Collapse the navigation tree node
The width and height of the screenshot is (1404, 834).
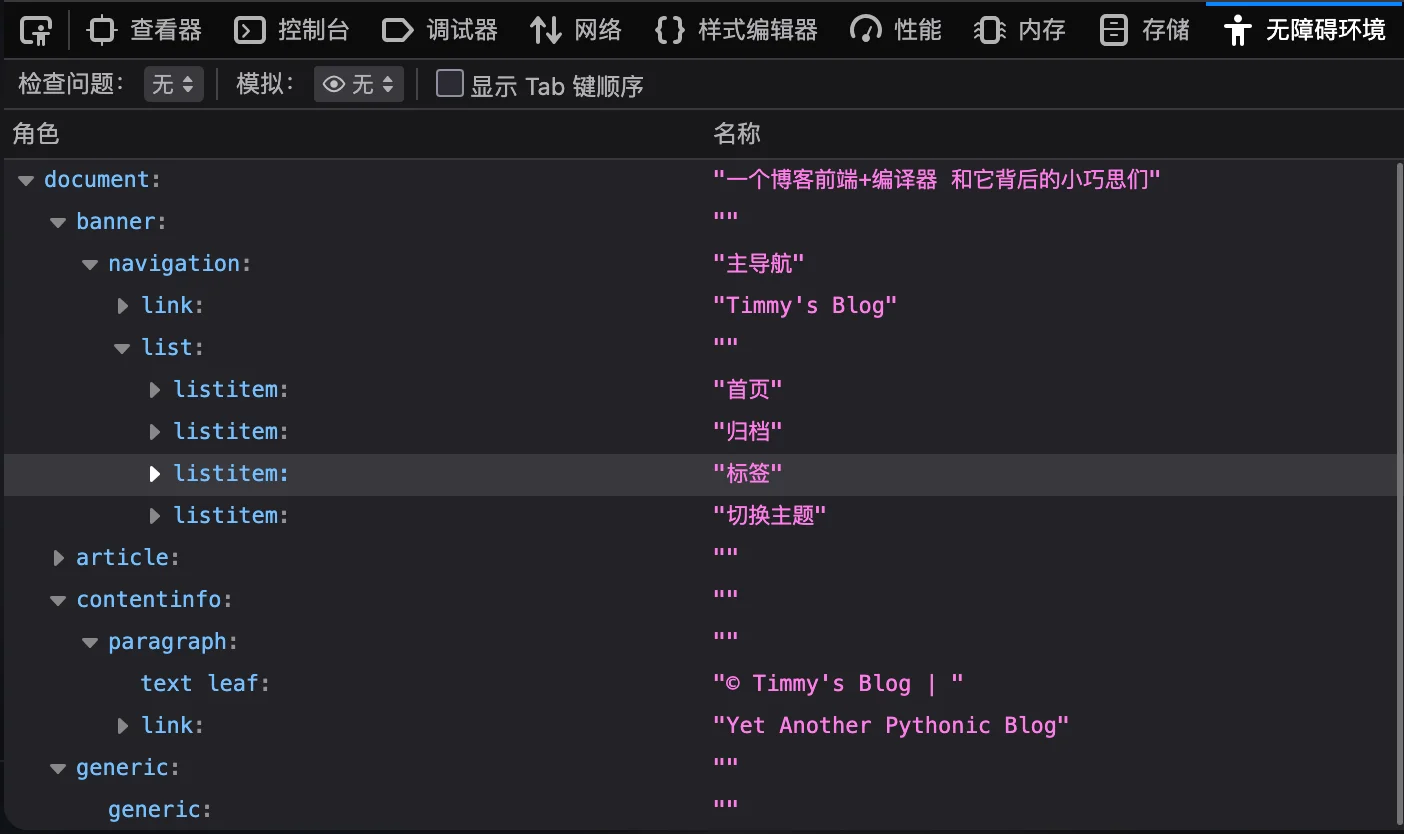point(90,264)
